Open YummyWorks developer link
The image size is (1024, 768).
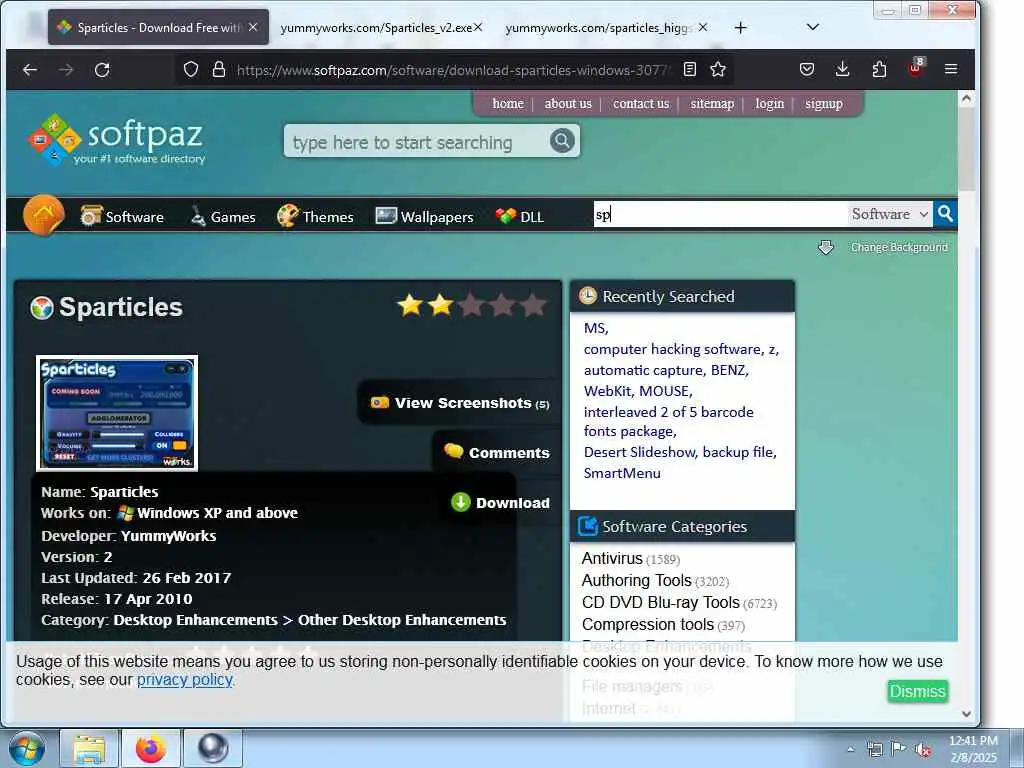(168, 536)
